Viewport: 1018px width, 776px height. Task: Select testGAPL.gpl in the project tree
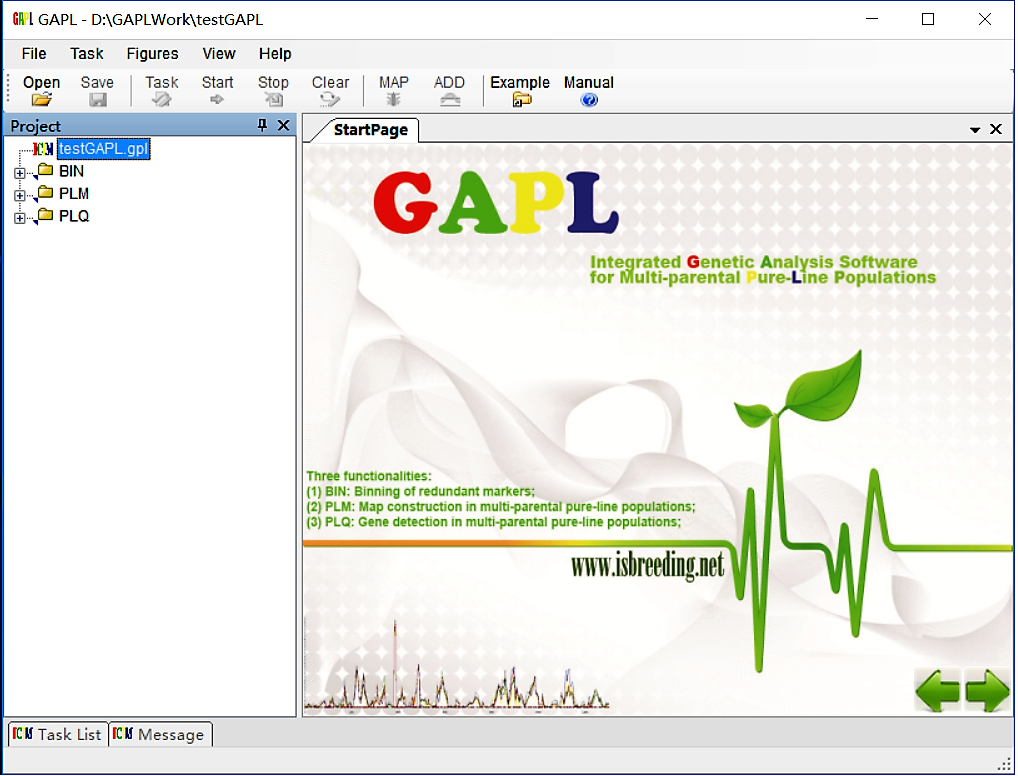click(103, 149)
